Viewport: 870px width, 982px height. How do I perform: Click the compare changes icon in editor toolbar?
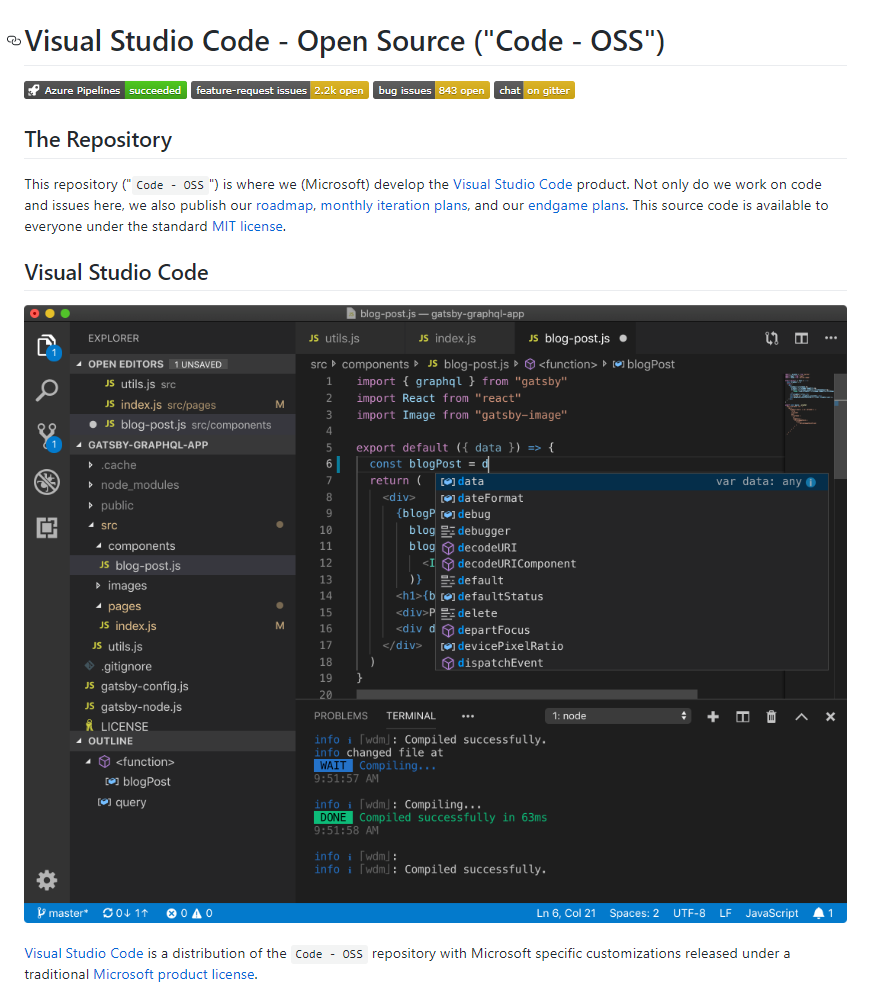(x=772, y=338)
